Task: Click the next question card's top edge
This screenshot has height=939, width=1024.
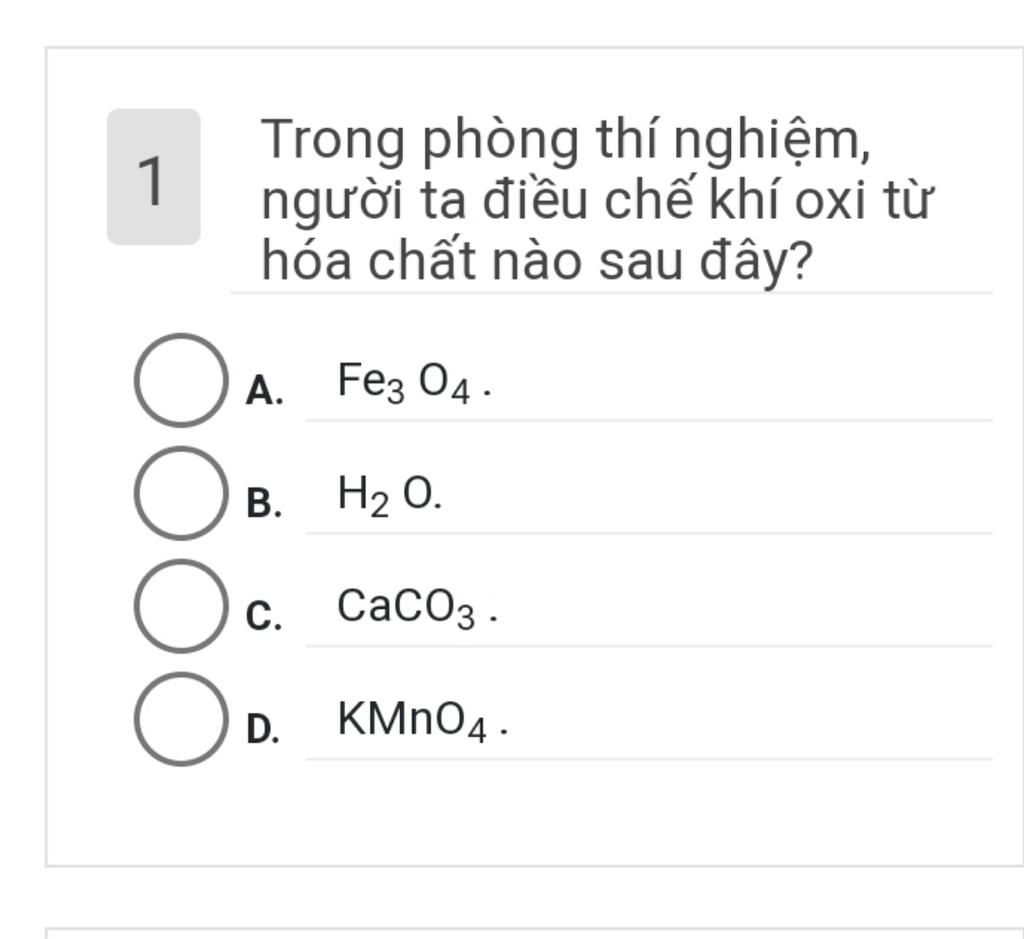Action: point(534,929)
